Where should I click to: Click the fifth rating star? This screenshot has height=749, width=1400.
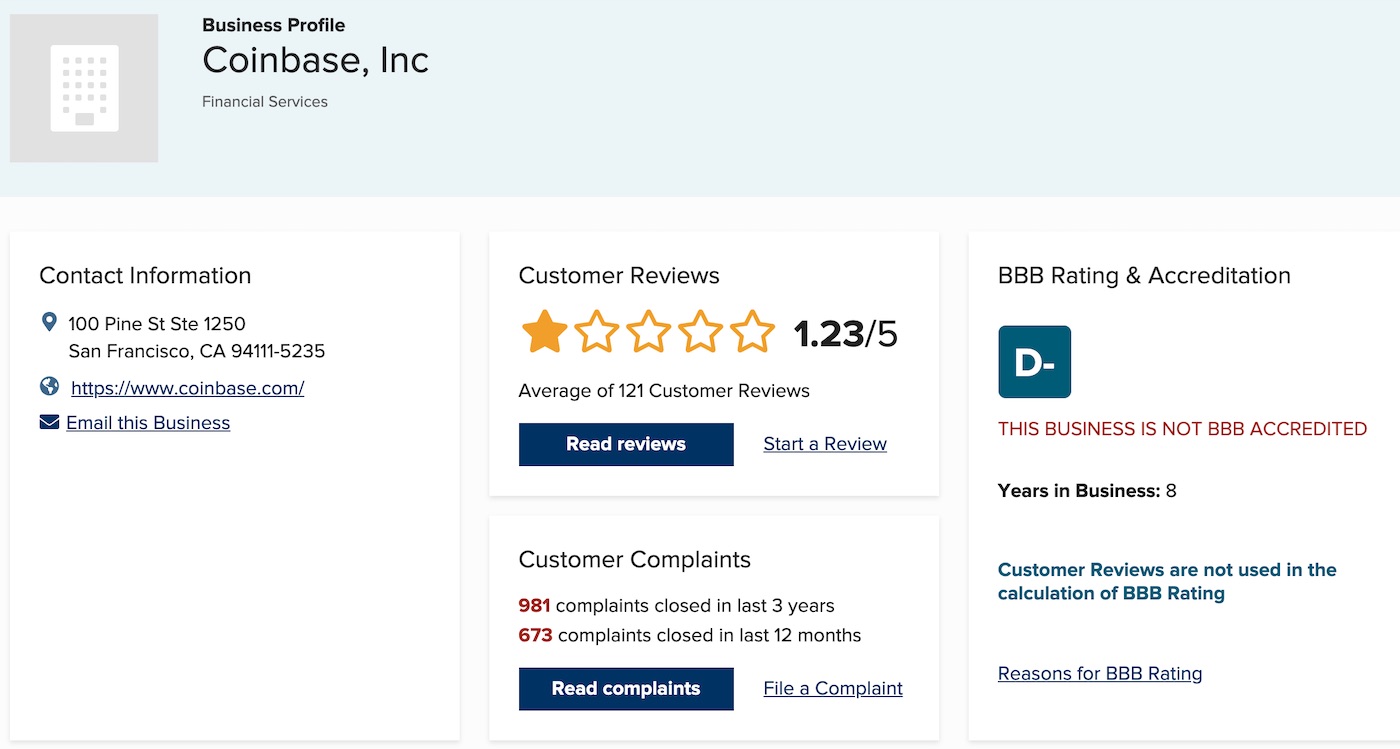click(752, 332)
